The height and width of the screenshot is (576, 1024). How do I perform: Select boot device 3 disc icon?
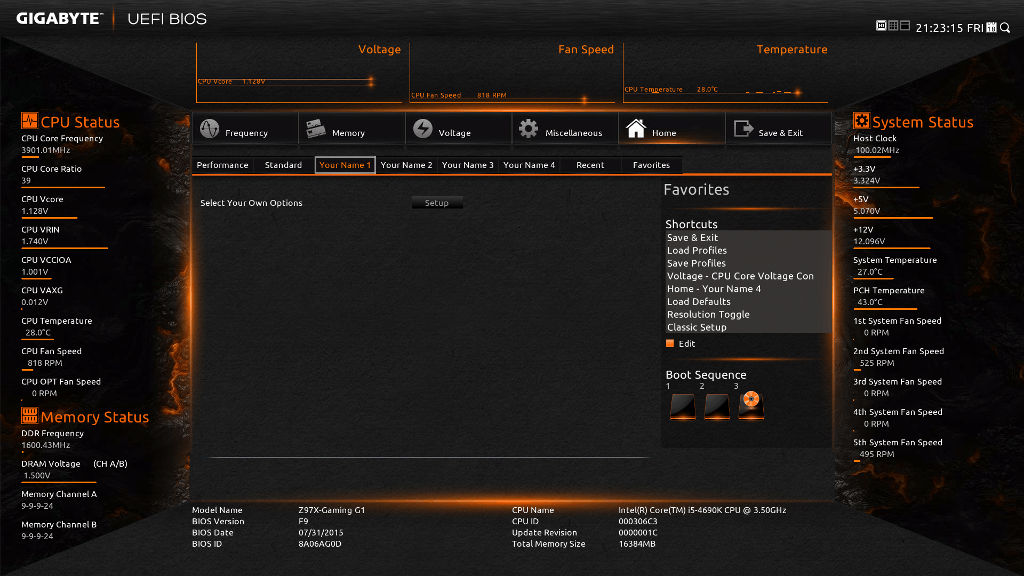tap(751, 405)
